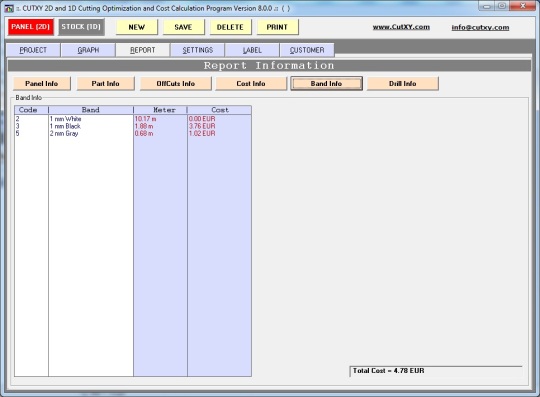Screen dimensions: 540x397
Task: Show the Part Info report
Action: [105, 84]
